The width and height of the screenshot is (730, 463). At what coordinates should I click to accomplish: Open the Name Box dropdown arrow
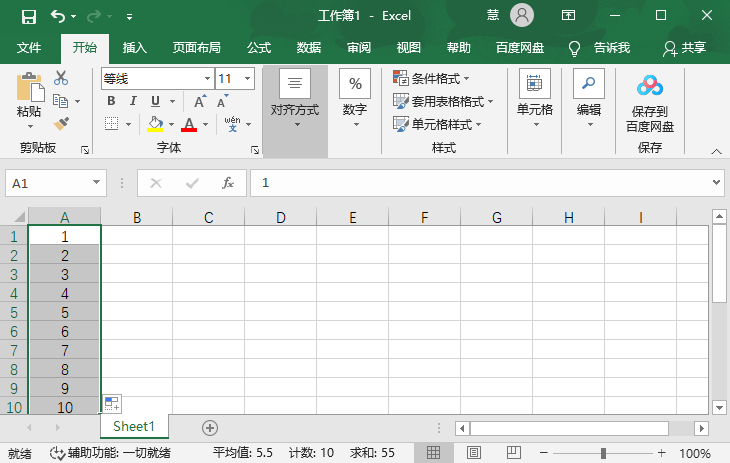(x=97, y=183)
